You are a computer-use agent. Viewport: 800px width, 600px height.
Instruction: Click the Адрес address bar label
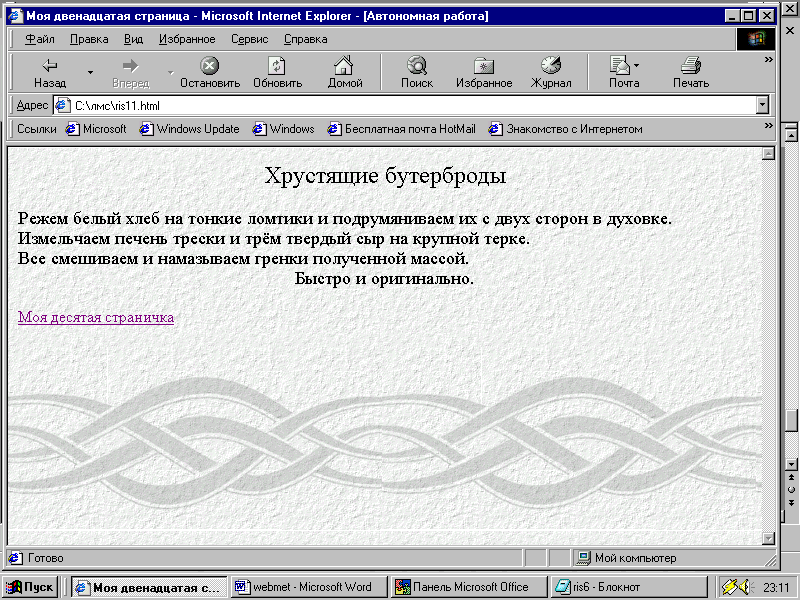pyautogui.click(x=32, y=106)
